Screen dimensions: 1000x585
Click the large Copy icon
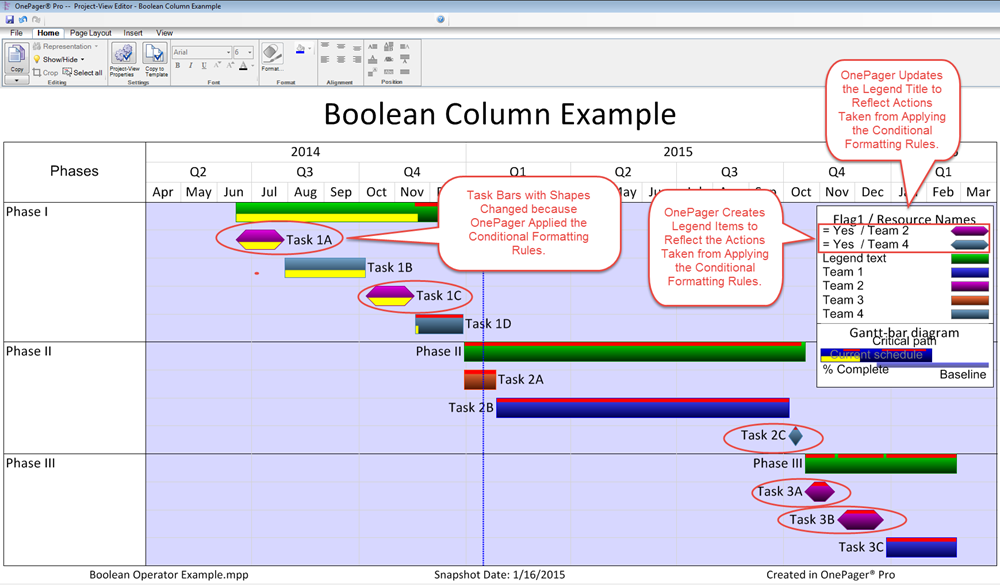point(16,57)
